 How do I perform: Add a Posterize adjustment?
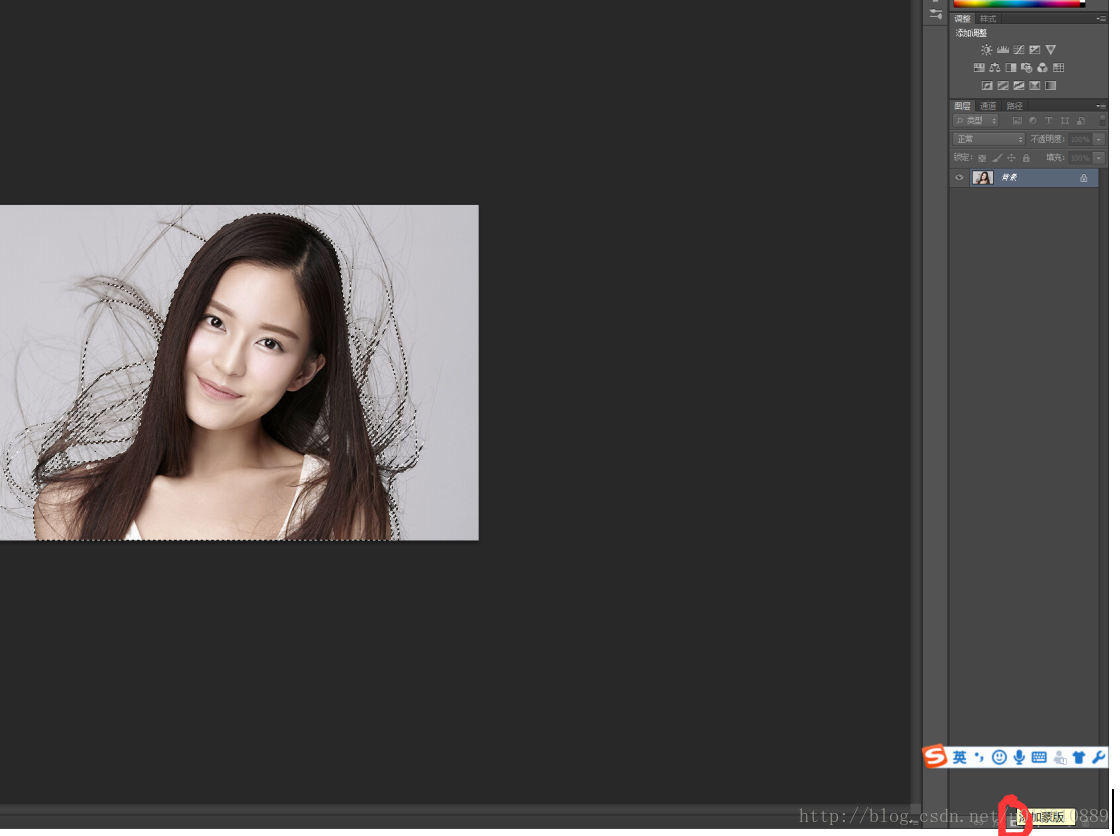click(1003, 86)
